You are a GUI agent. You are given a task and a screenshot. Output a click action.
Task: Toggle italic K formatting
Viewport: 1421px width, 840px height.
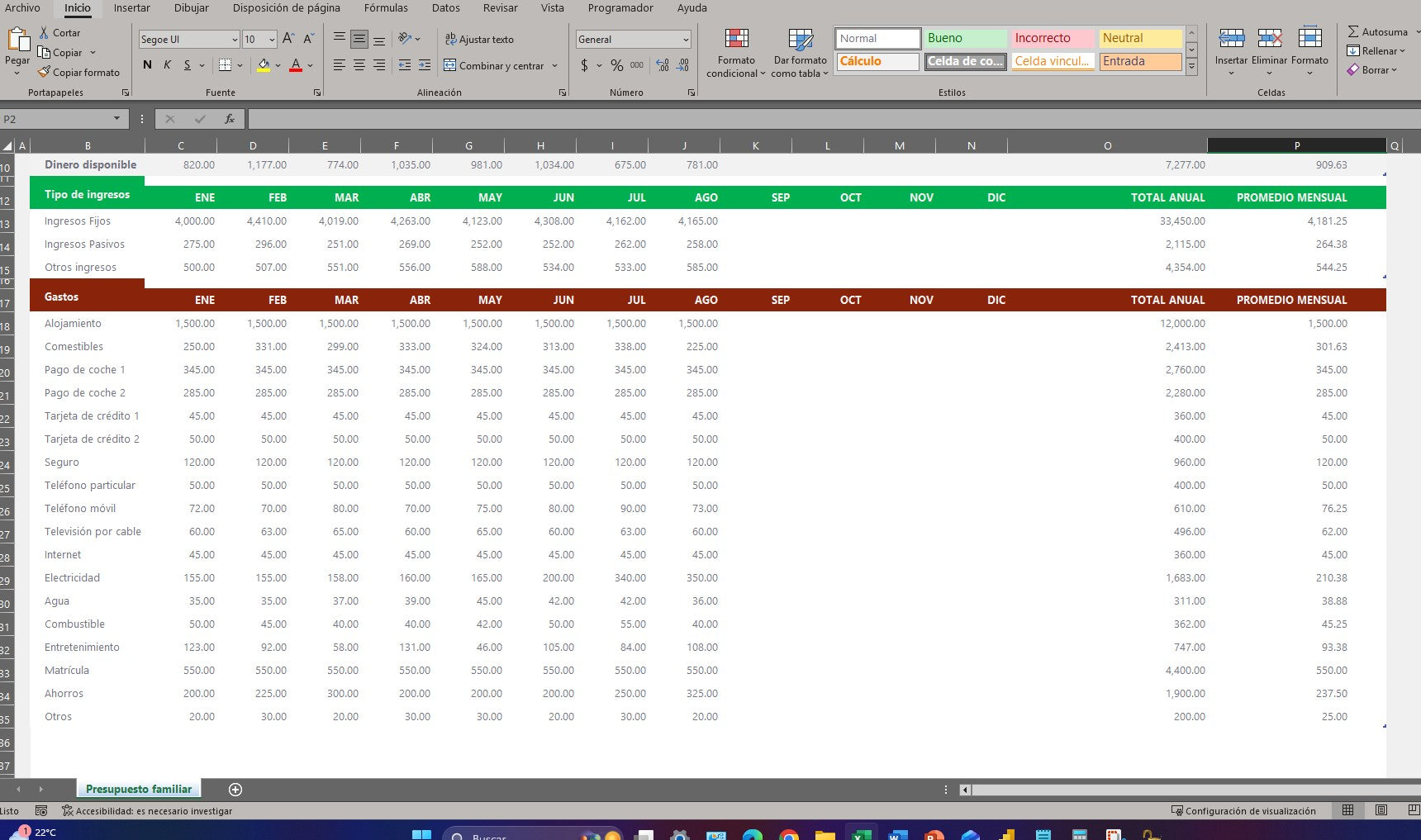pyautogui.click(x=167, y=64)
